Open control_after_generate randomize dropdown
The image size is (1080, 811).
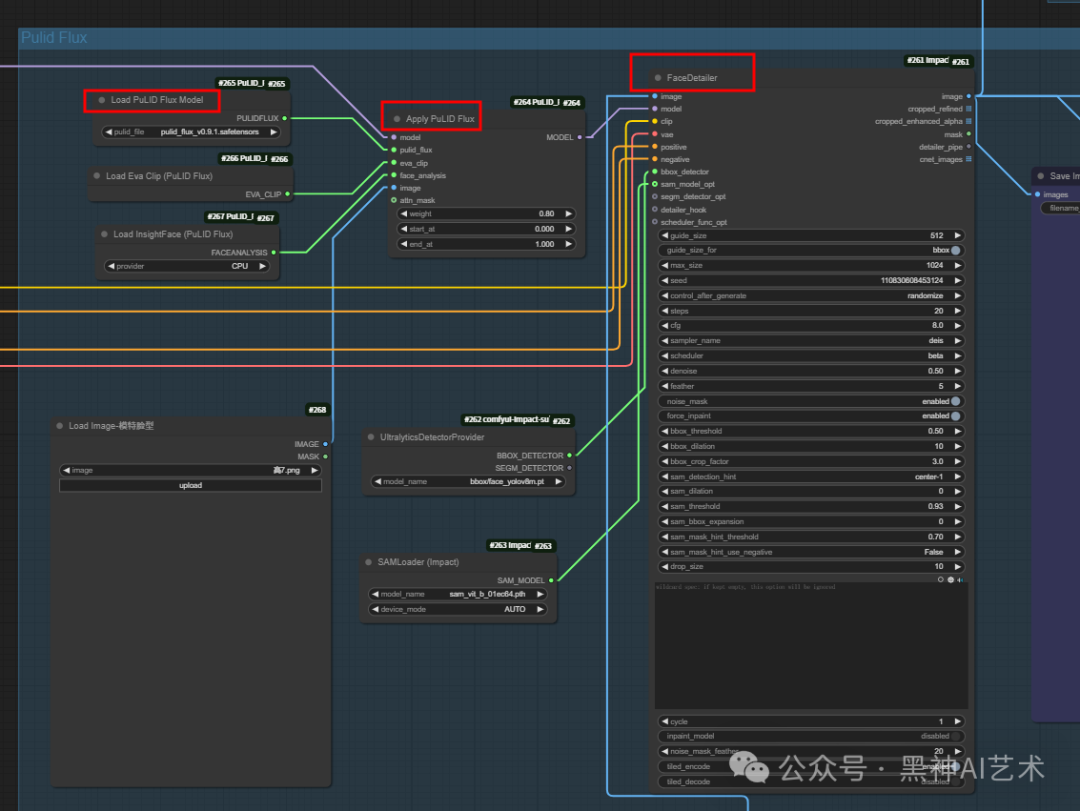pyautogui.click(x=811, y=296)
